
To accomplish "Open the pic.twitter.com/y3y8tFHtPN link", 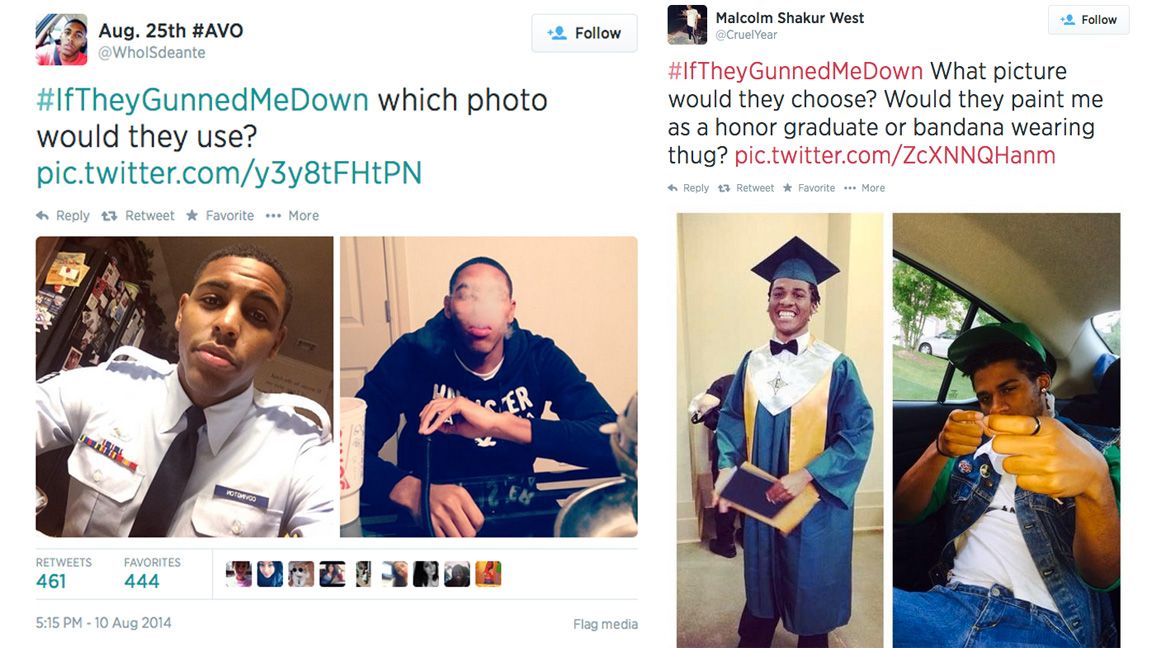I will pyautogui.click(x=229, y=173).
